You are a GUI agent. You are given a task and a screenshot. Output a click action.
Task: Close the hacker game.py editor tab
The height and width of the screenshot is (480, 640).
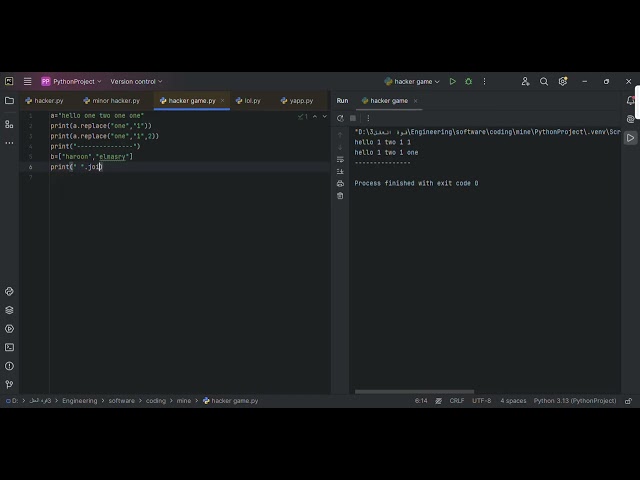[222, 100]
